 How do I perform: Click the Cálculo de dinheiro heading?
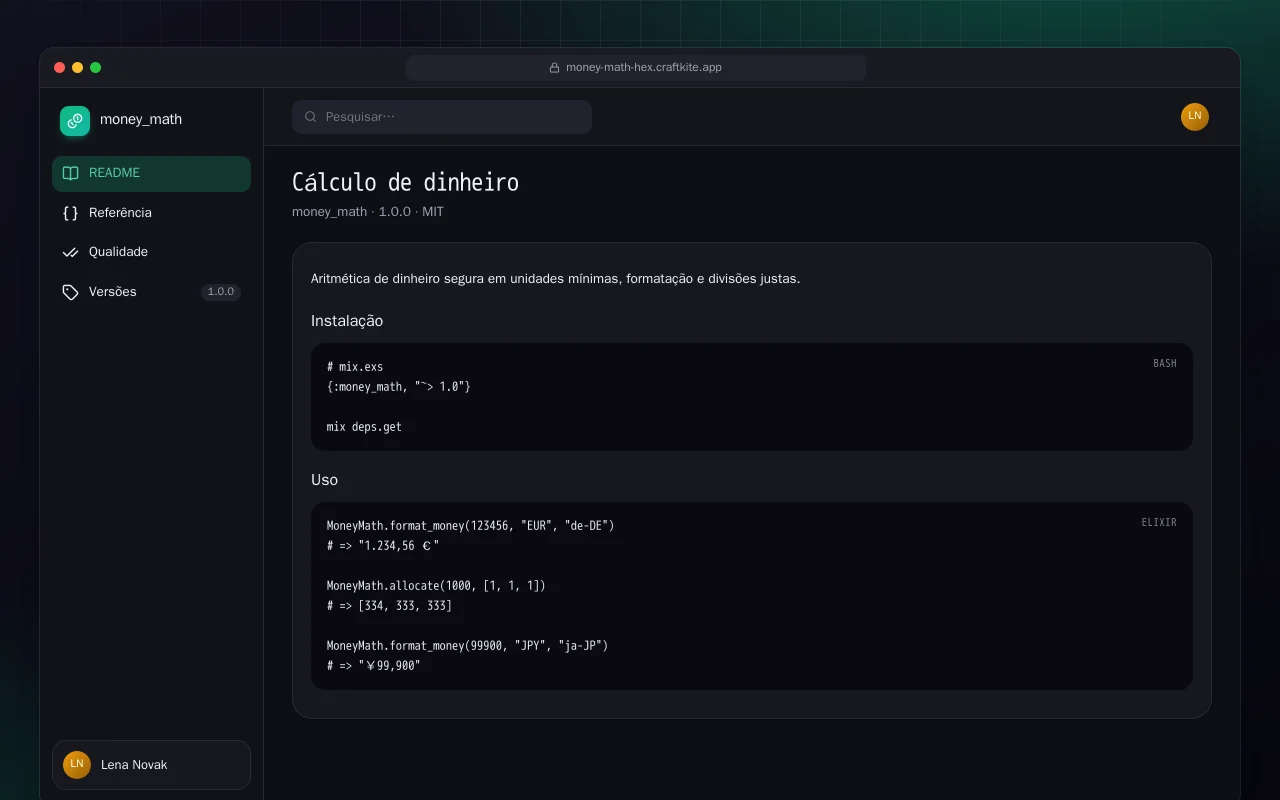coord(405,182)
